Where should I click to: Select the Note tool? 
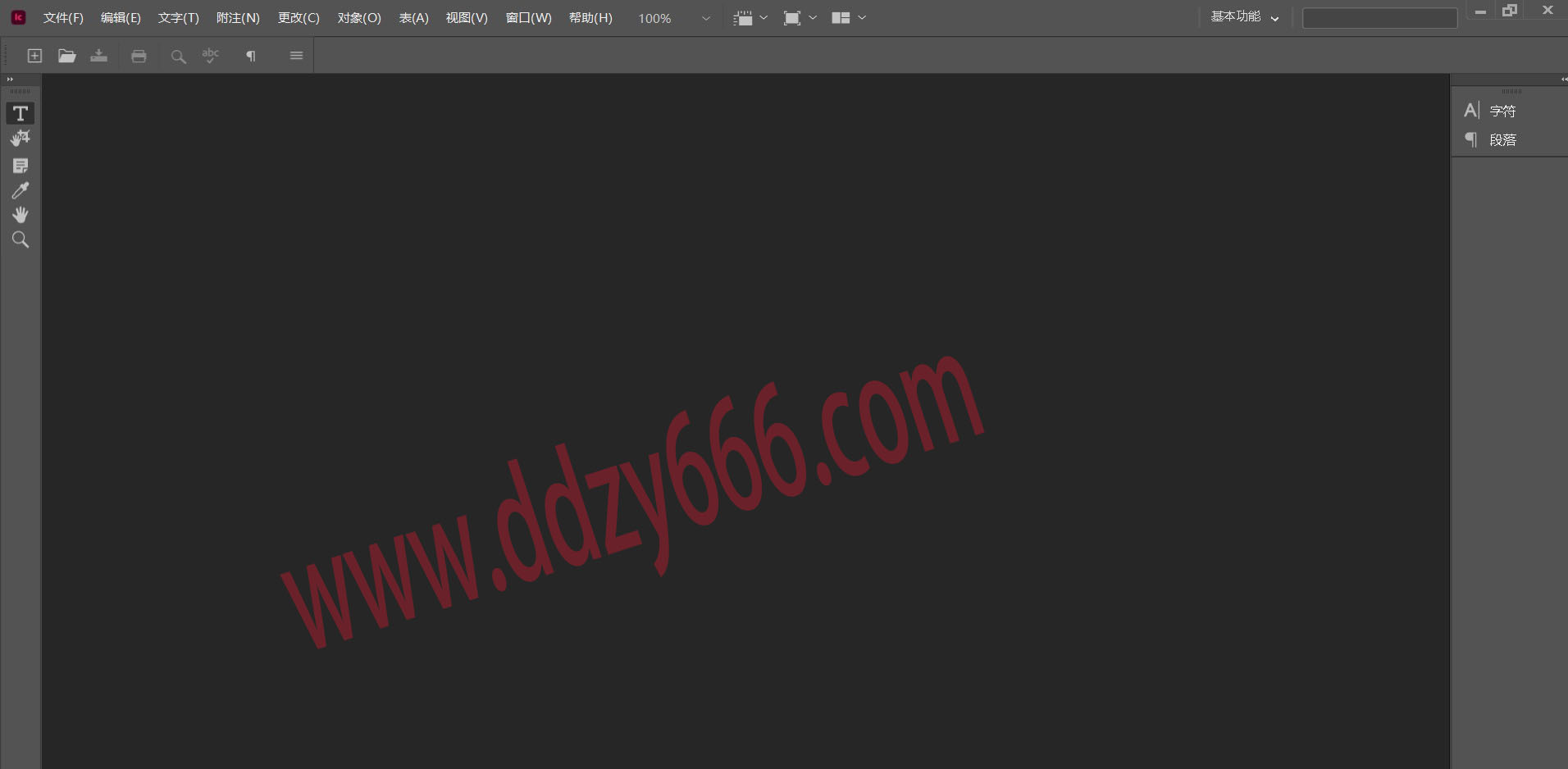(x=21, y=166)
